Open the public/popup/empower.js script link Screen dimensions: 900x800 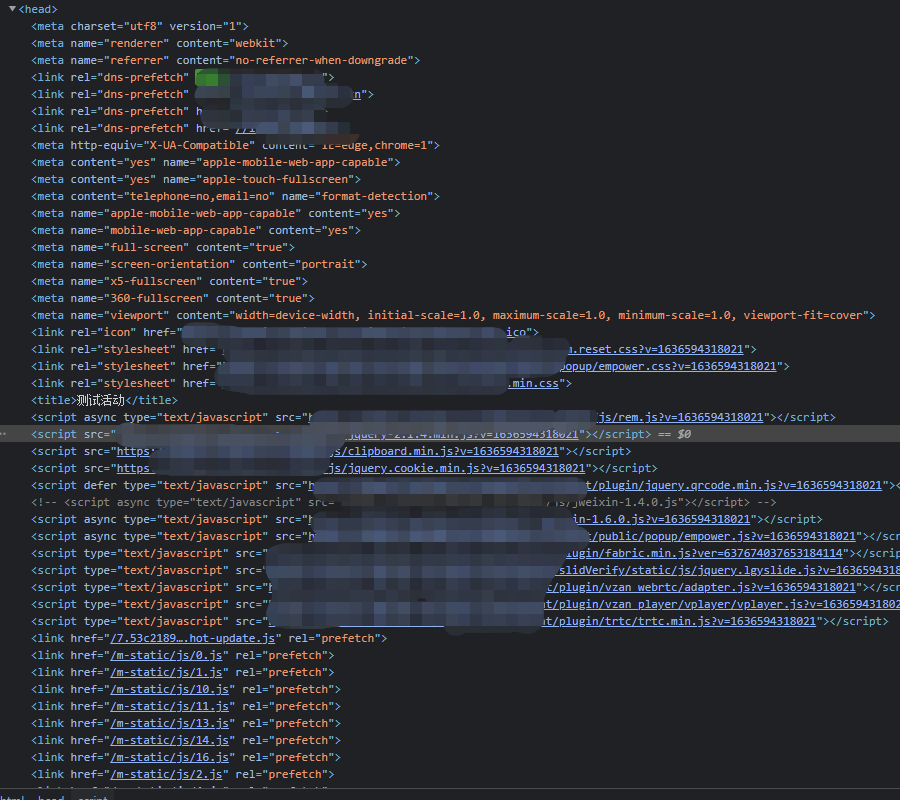723,536
